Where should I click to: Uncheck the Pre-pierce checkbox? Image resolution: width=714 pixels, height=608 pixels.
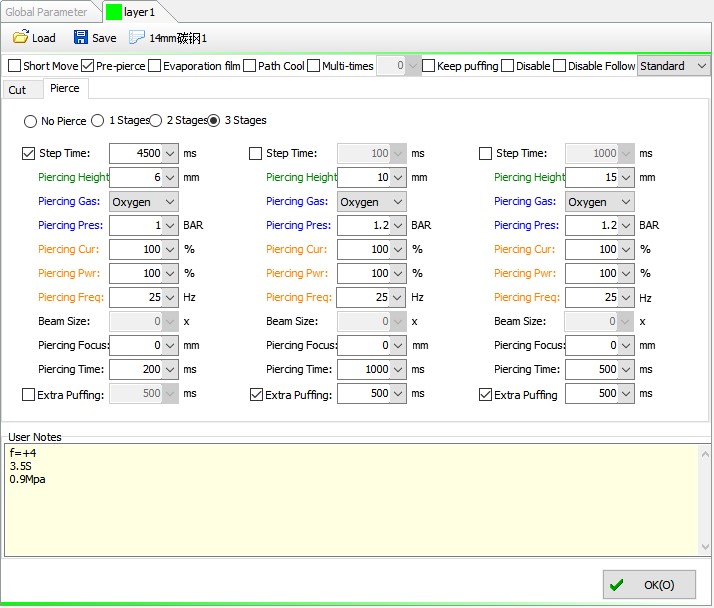click(x=88, y=66)
